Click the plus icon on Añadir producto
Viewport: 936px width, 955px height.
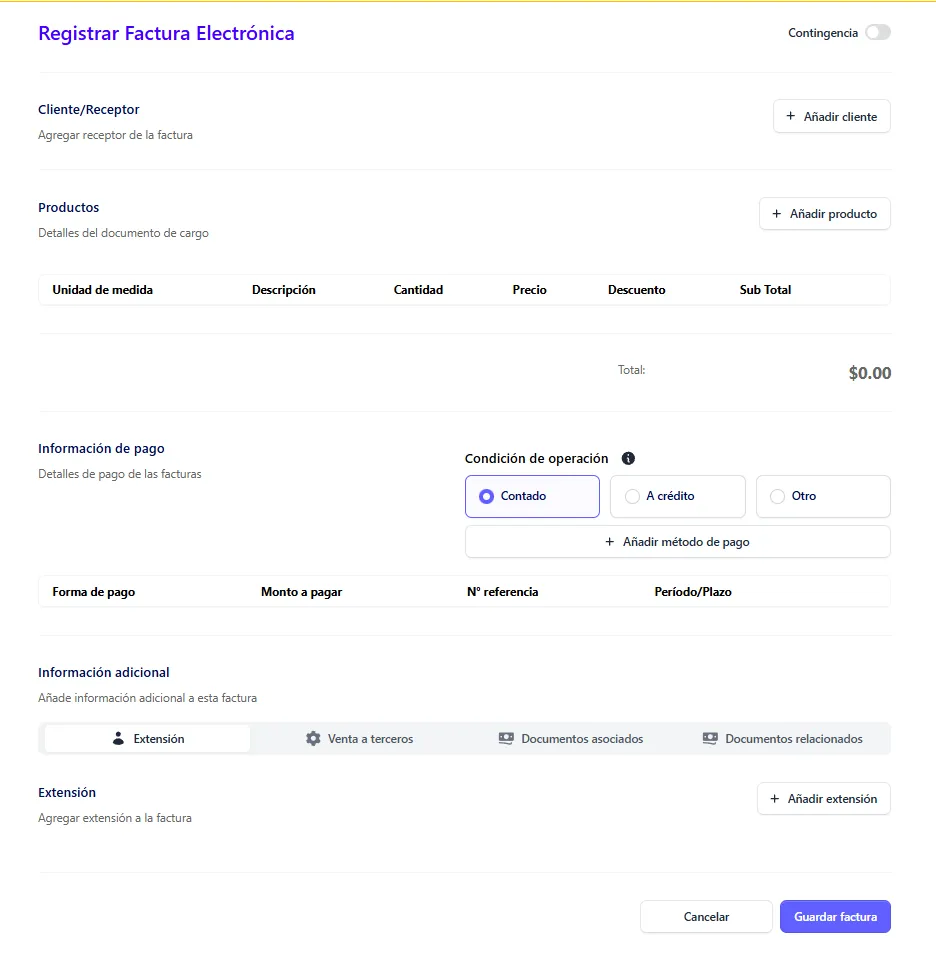click(778, 214)
